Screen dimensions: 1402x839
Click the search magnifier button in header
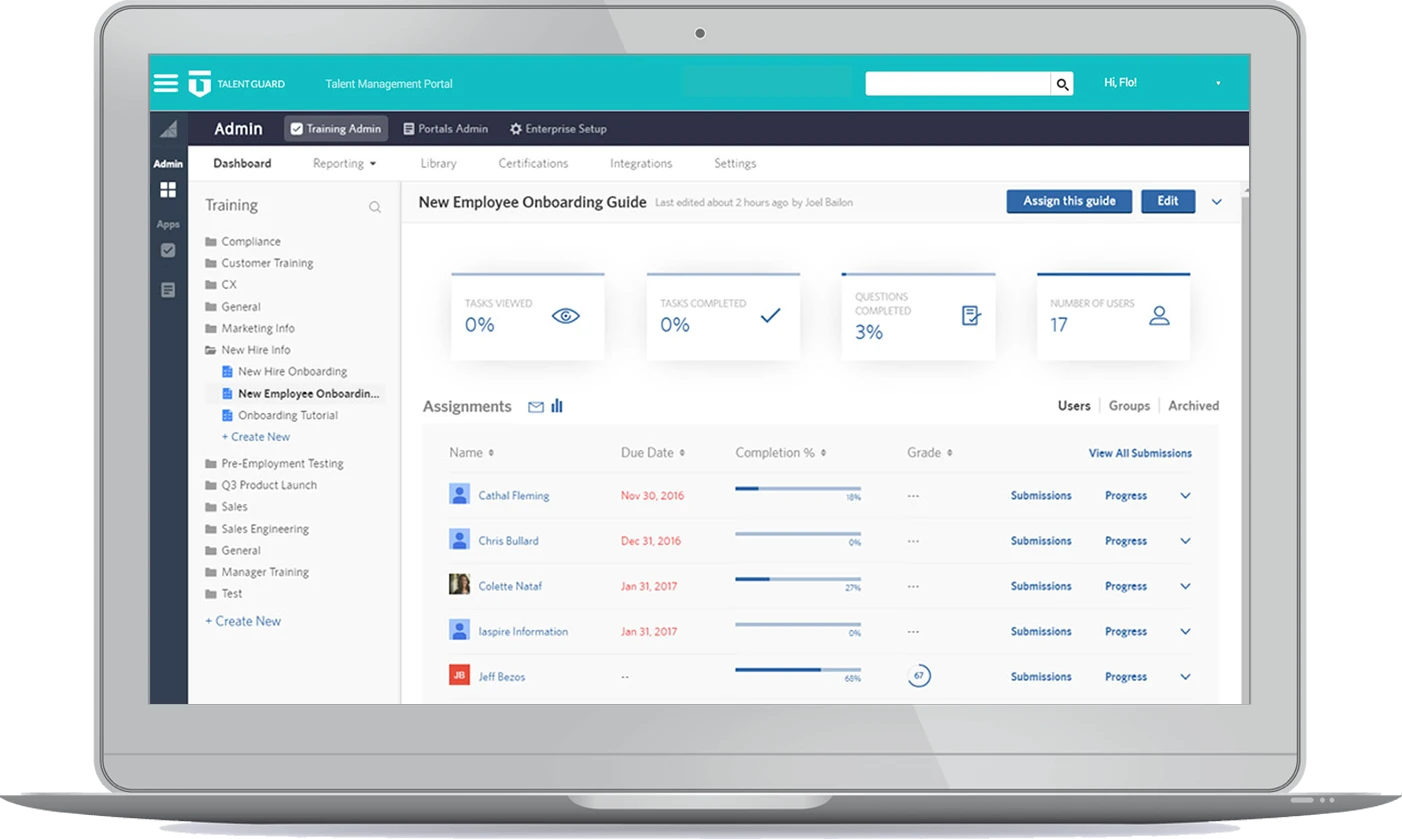tap(1062, 84)
